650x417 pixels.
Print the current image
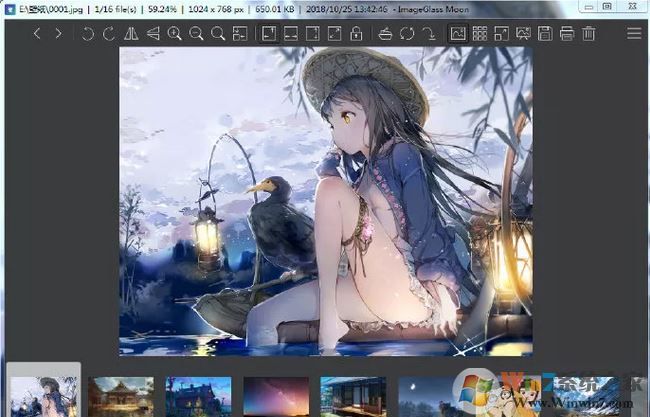567,34
